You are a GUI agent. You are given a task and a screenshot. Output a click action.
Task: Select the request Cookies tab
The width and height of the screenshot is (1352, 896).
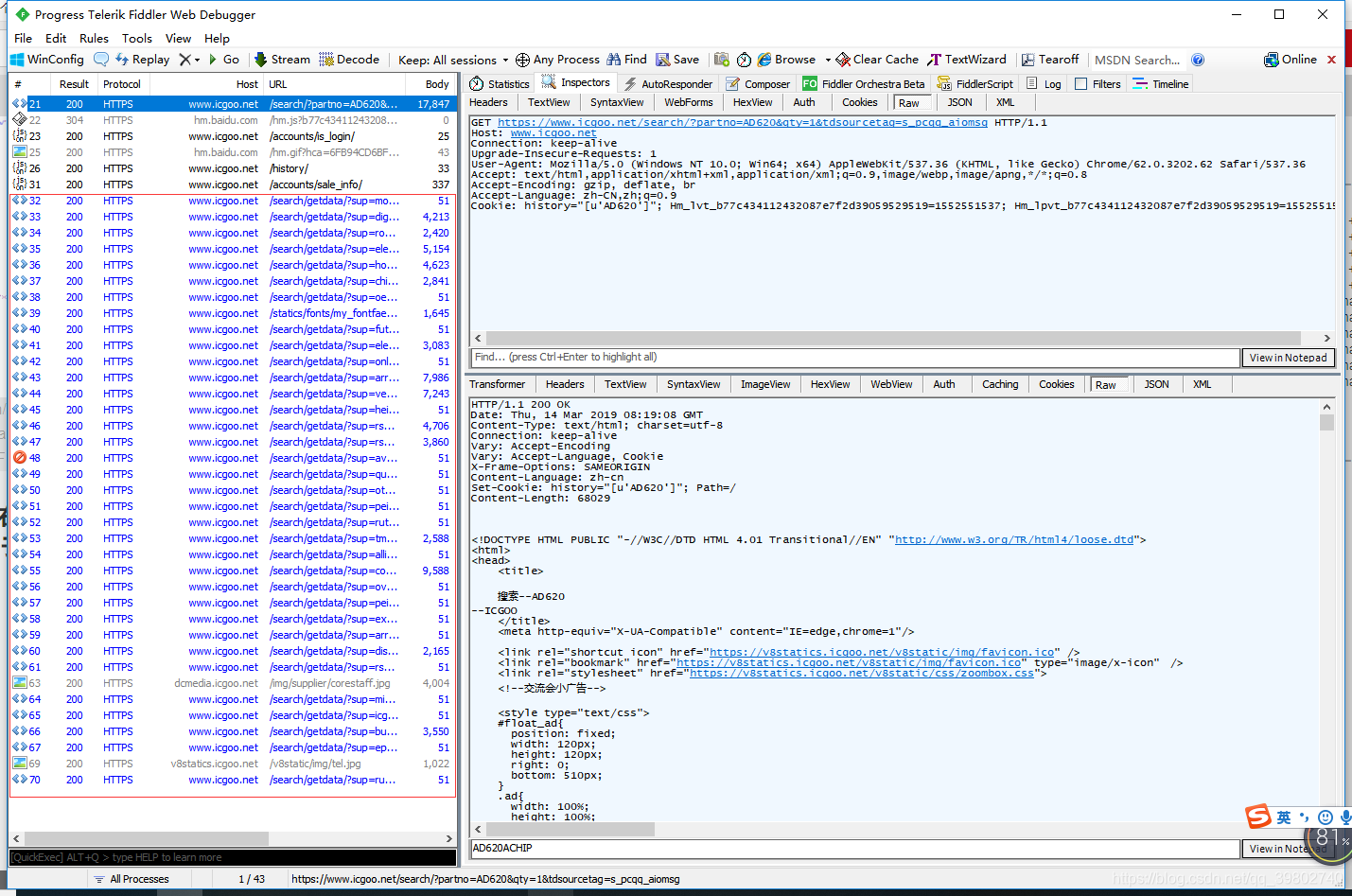860,102
